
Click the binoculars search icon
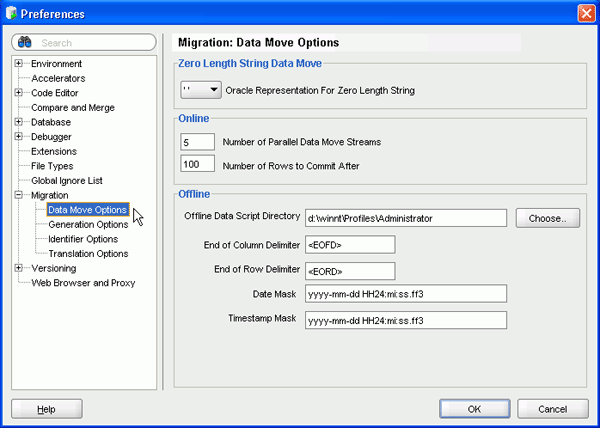tap(25, 43)
